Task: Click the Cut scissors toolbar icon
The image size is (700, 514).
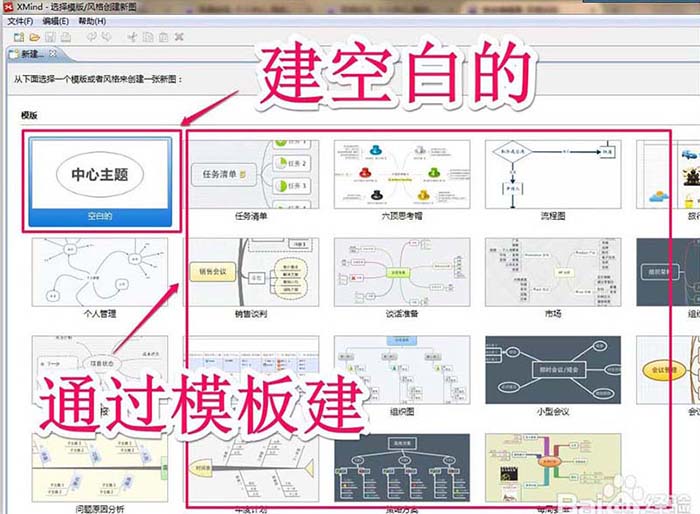Action: tap(132, 37)
